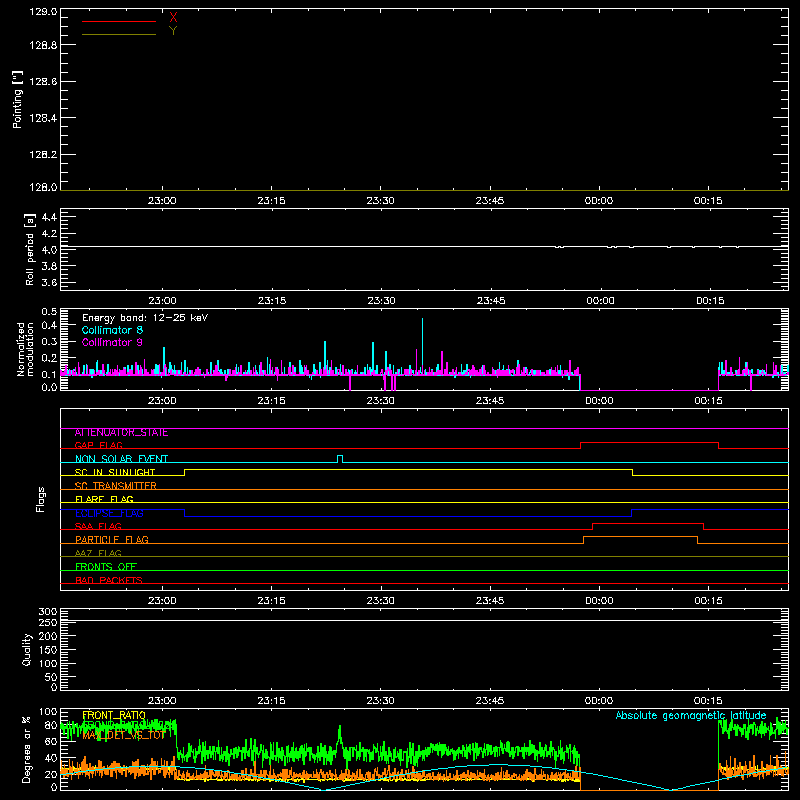Click the 60 tick on Degrees axis

[52, 741]
